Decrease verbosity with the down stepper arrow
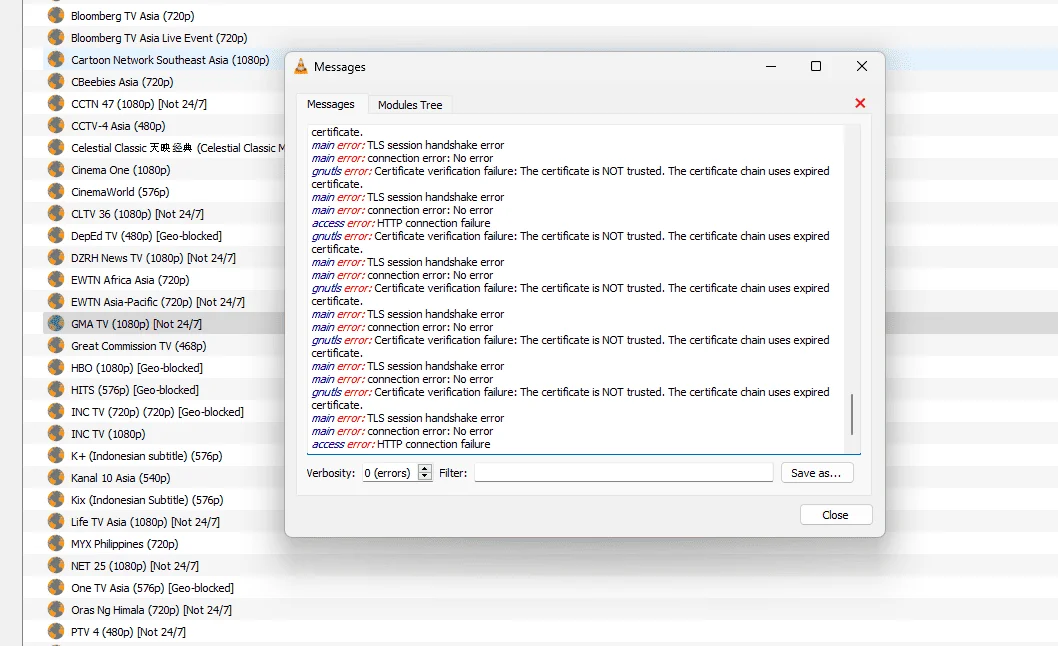This screenshot has width=1058, height=646. (424, 477)
